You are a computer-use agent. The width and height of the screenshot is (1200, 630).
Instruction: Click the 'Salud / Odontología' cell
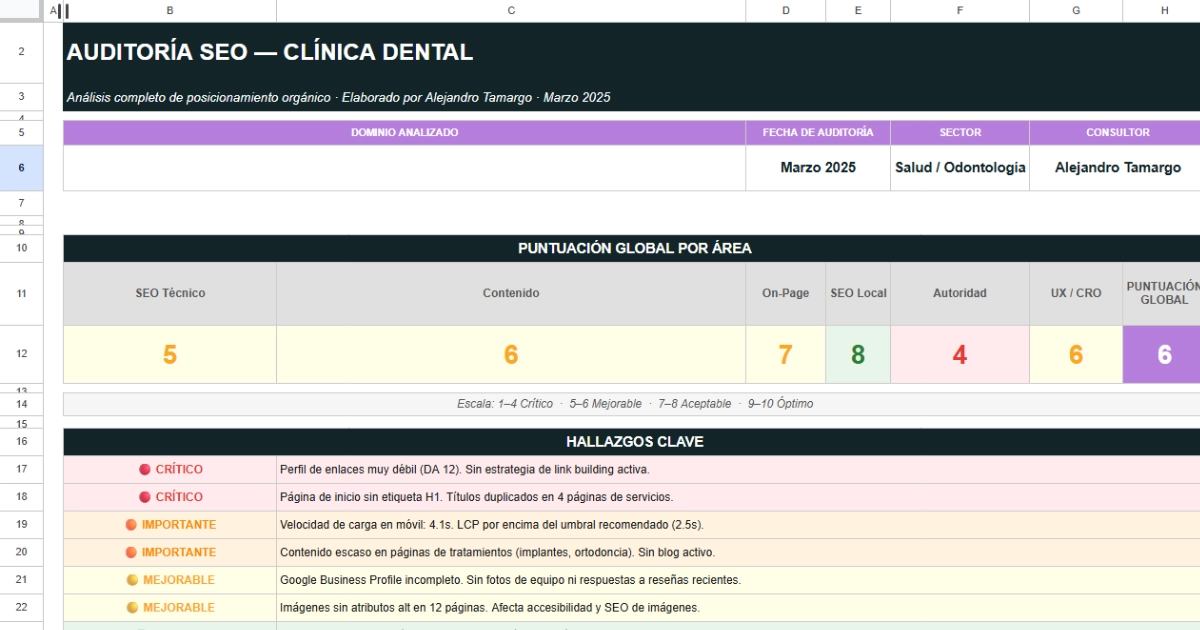960,168
